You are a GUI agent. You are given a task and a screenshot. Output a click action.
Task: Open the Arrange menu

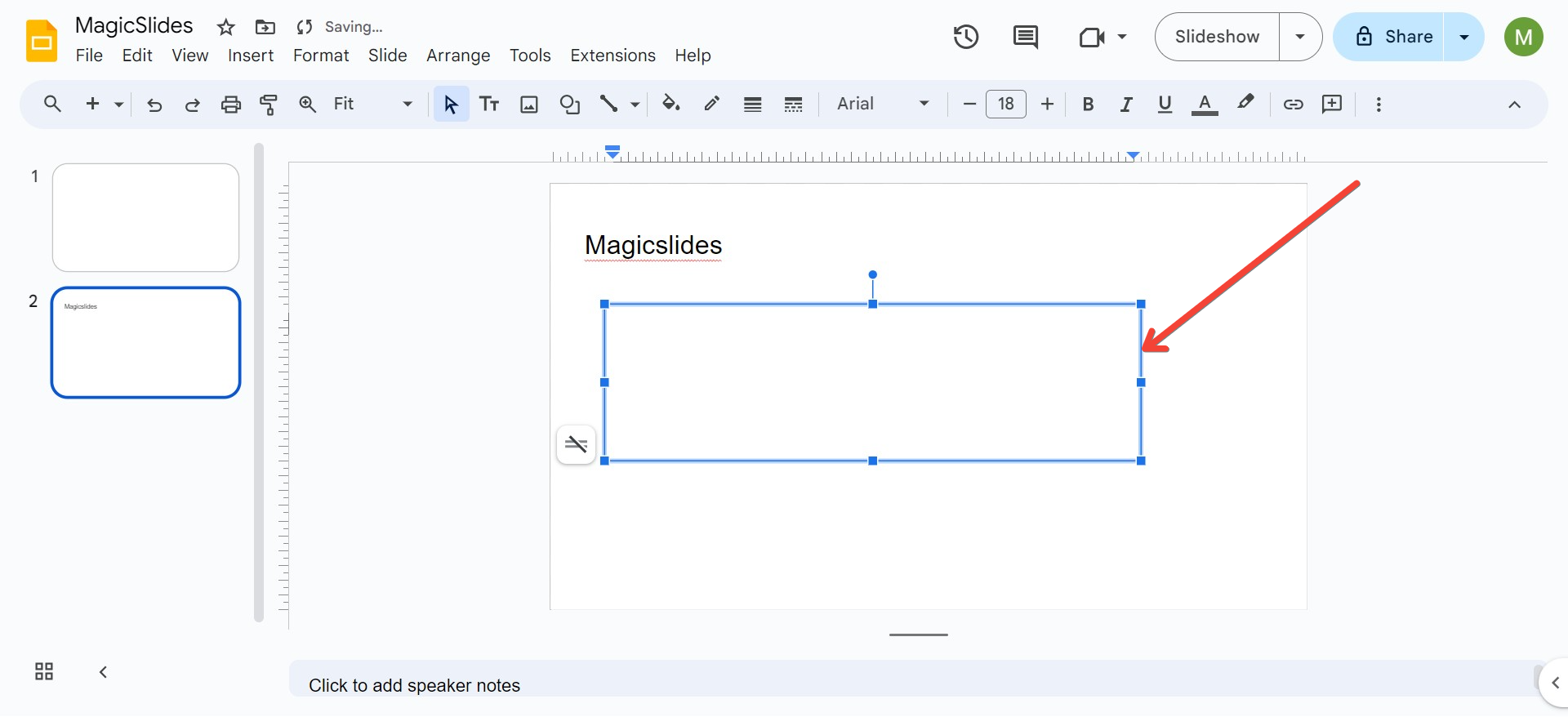(x=458, y=56)
